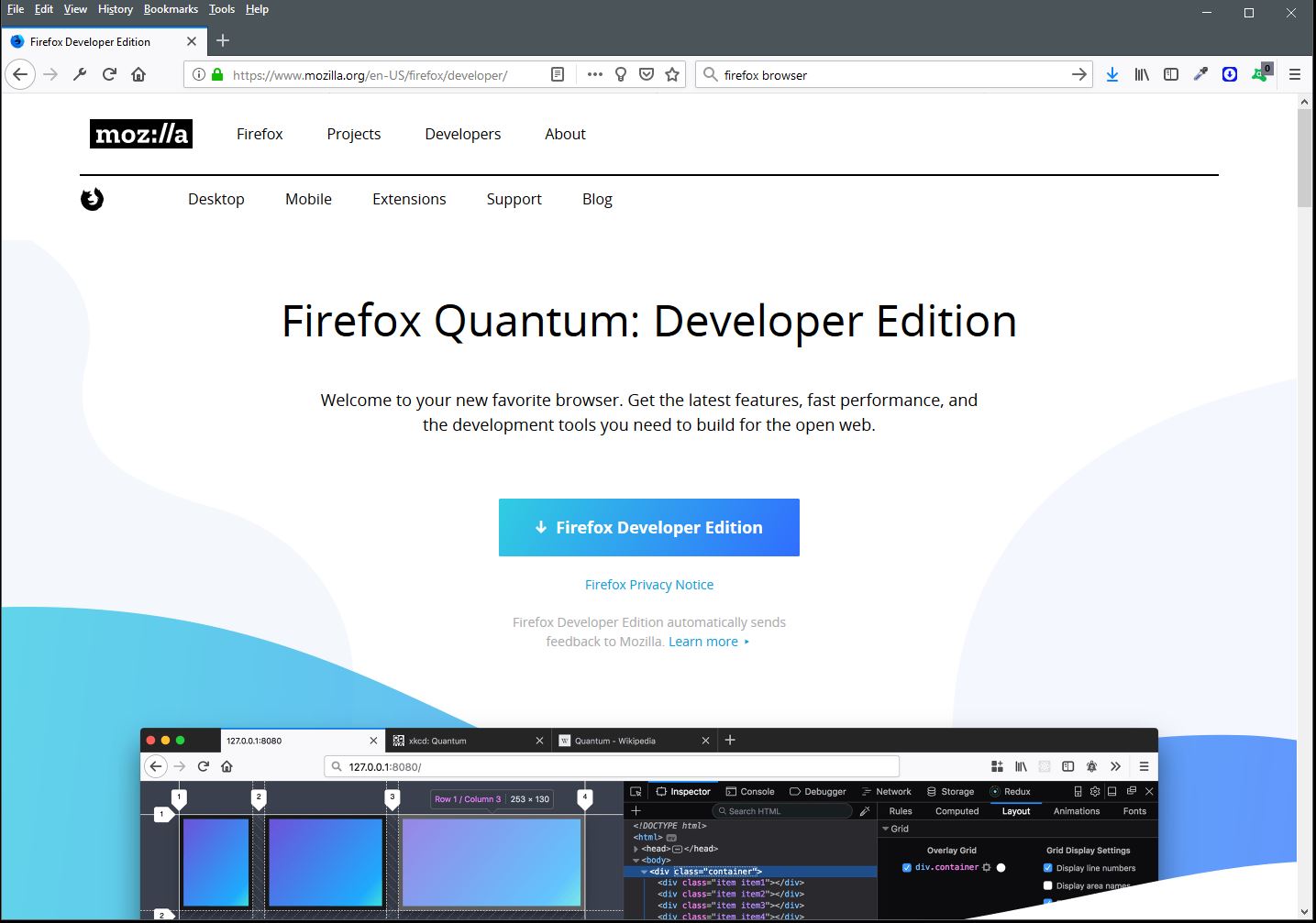
Task: Go to the Mobile section link
Action: [308, 199]
